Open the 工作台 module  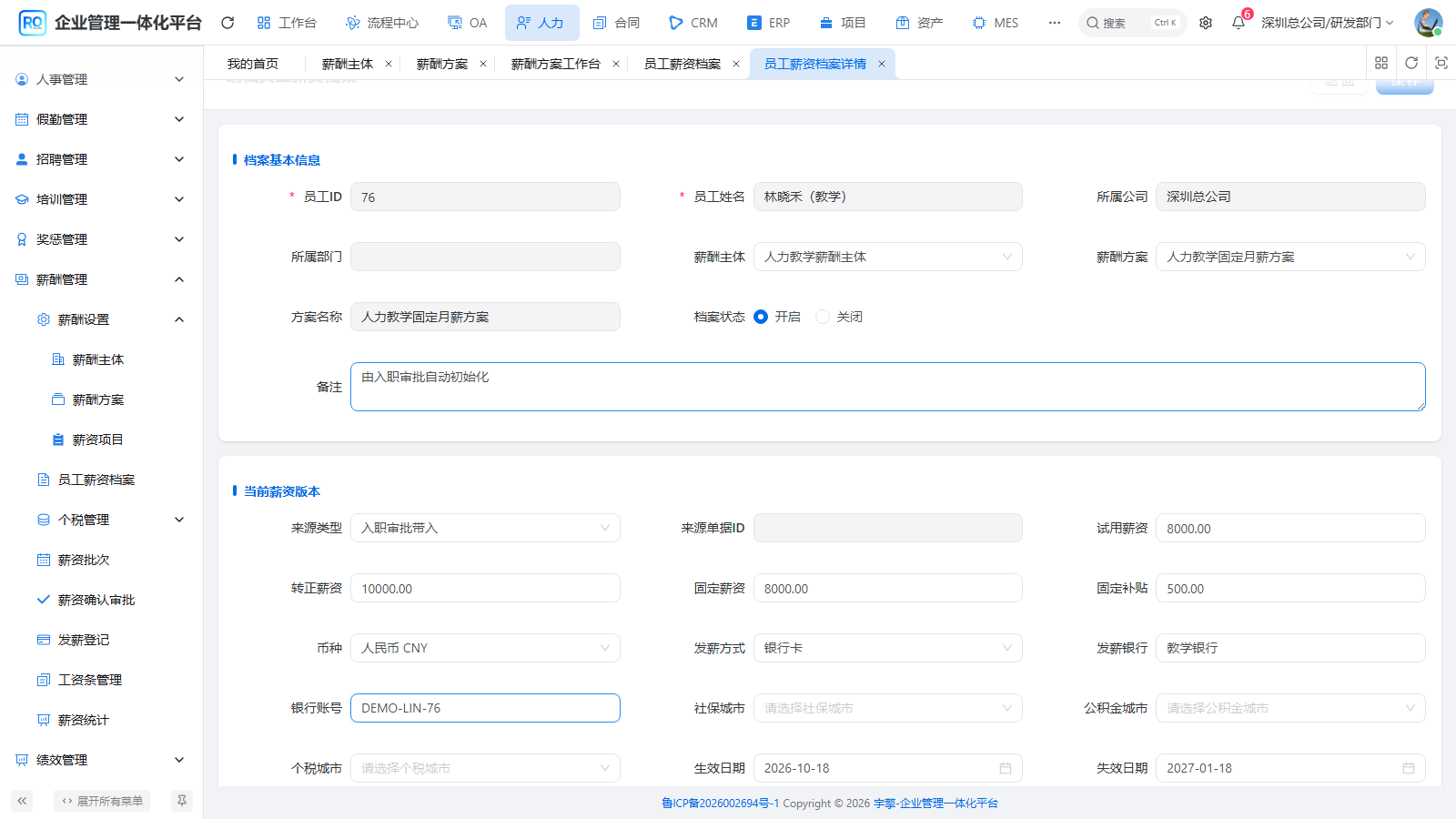coord(287,23)
